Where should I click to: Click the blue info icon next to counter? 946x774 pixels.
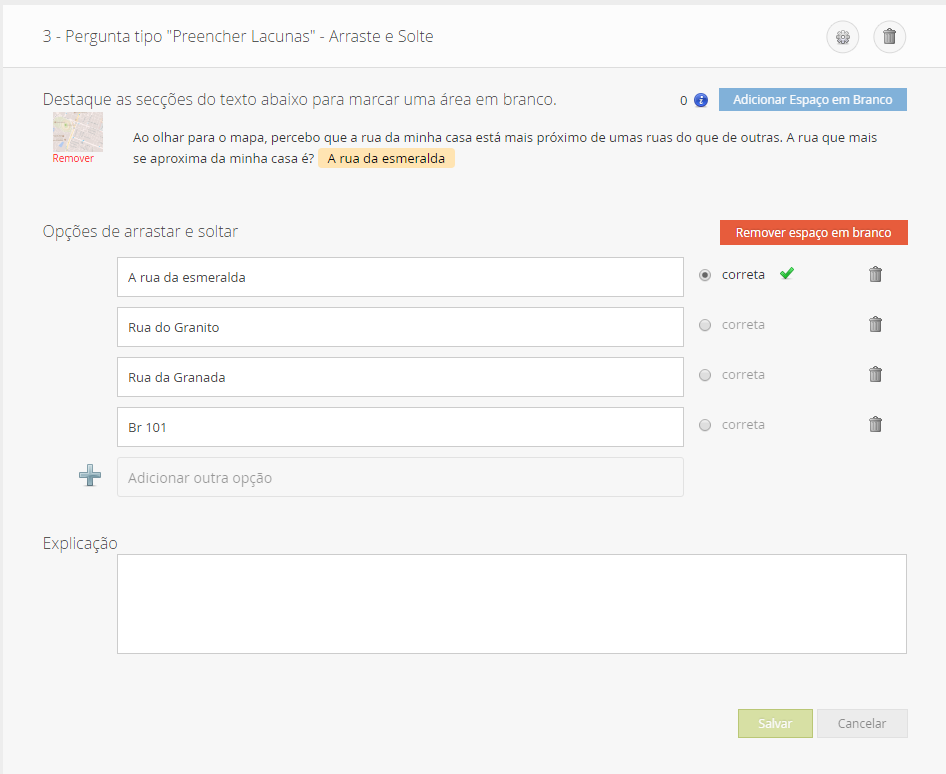(701, 100)
